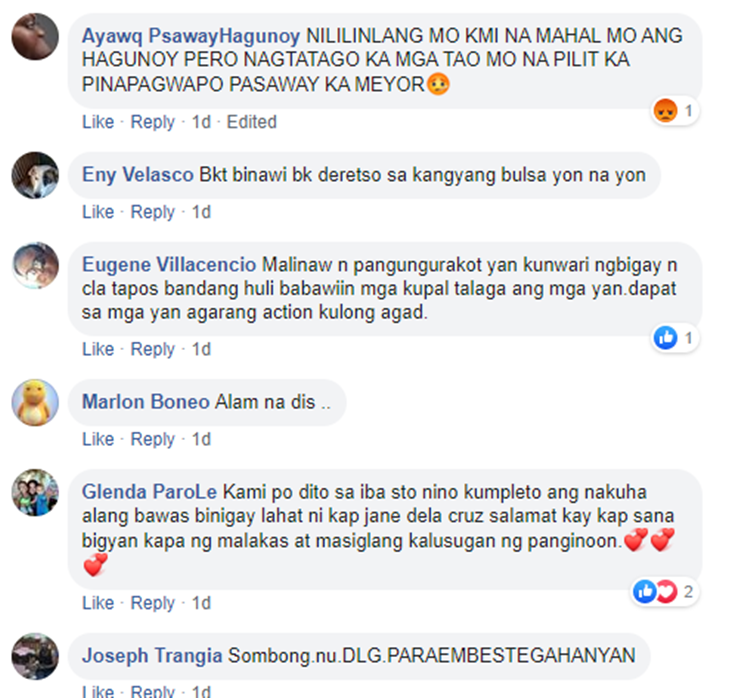Open Joseph Trangia's profile picture
This screenshot has width=750, height=698.
[x=35, y=656]
